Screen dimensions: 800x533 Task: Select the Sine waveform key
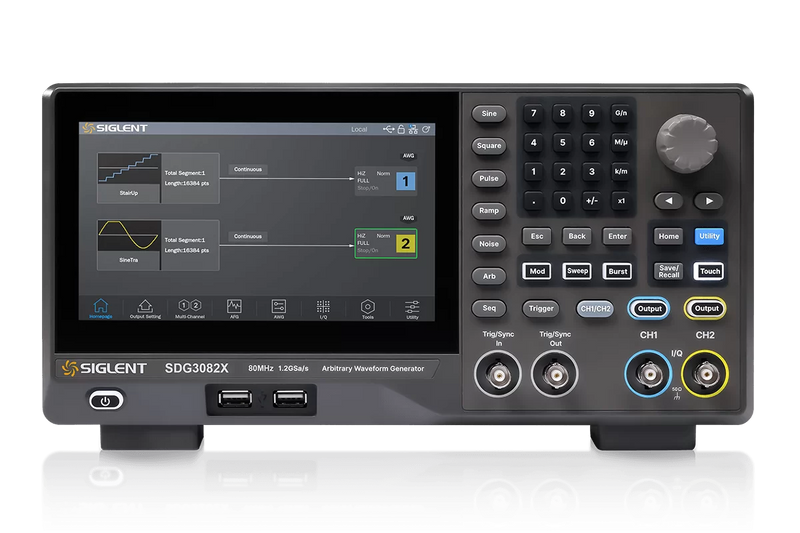(489, 114)
